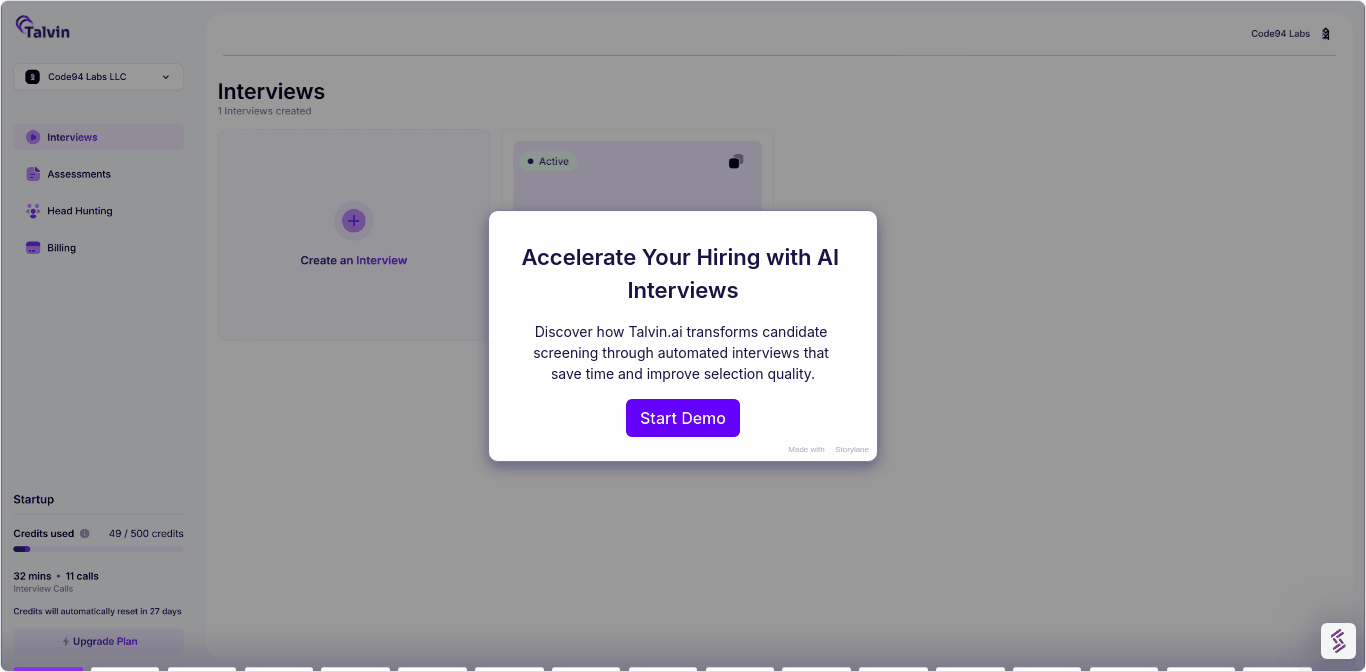Open the Assessments sidebar menu item

(x=98, y=174)
